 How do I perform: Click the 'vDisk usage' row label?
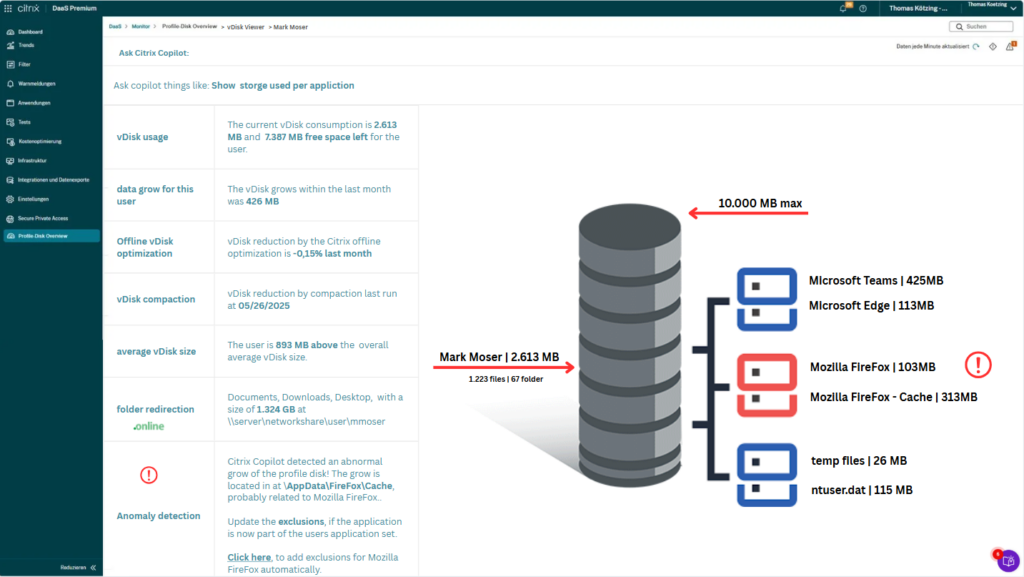tap(142, 137)
